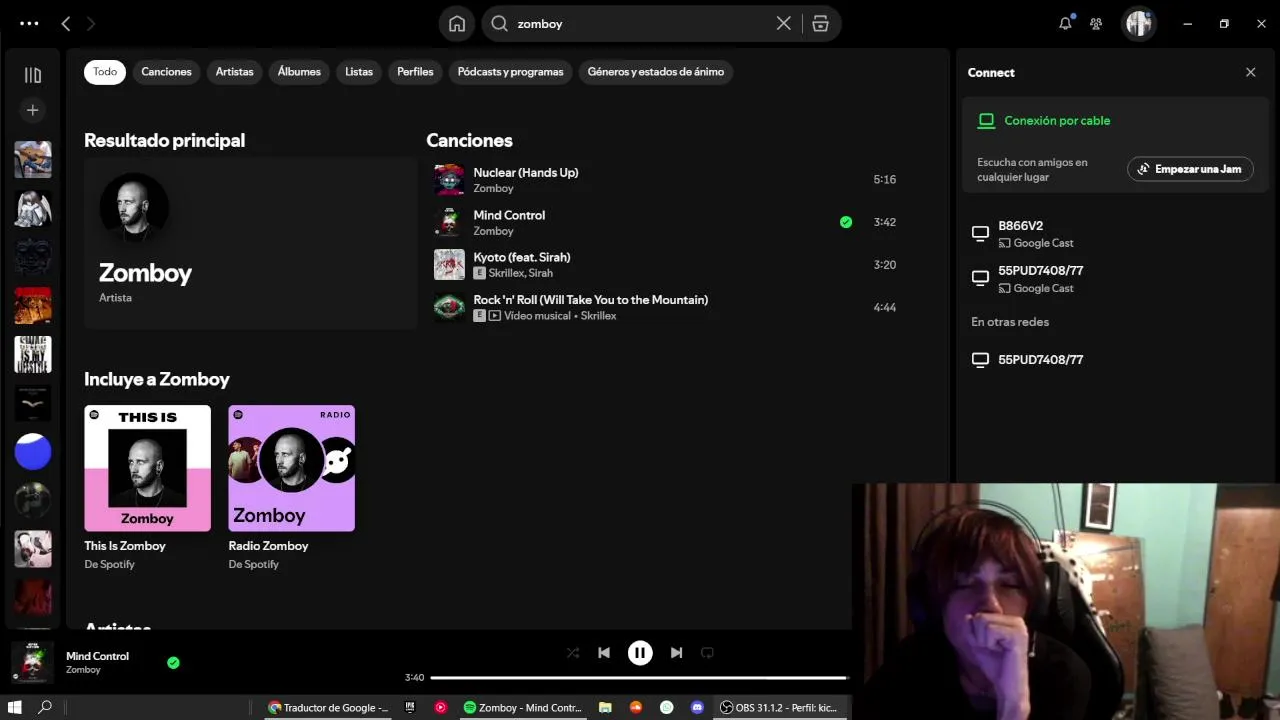Open the Friend Activity icon
This screenshot has width=1280, height=720.
(1096, 24)
